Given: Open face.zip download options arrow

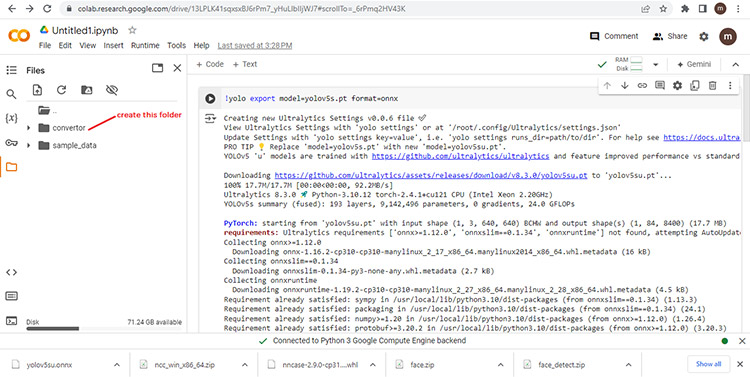Looking at the screenshot, I should point(500,365).
